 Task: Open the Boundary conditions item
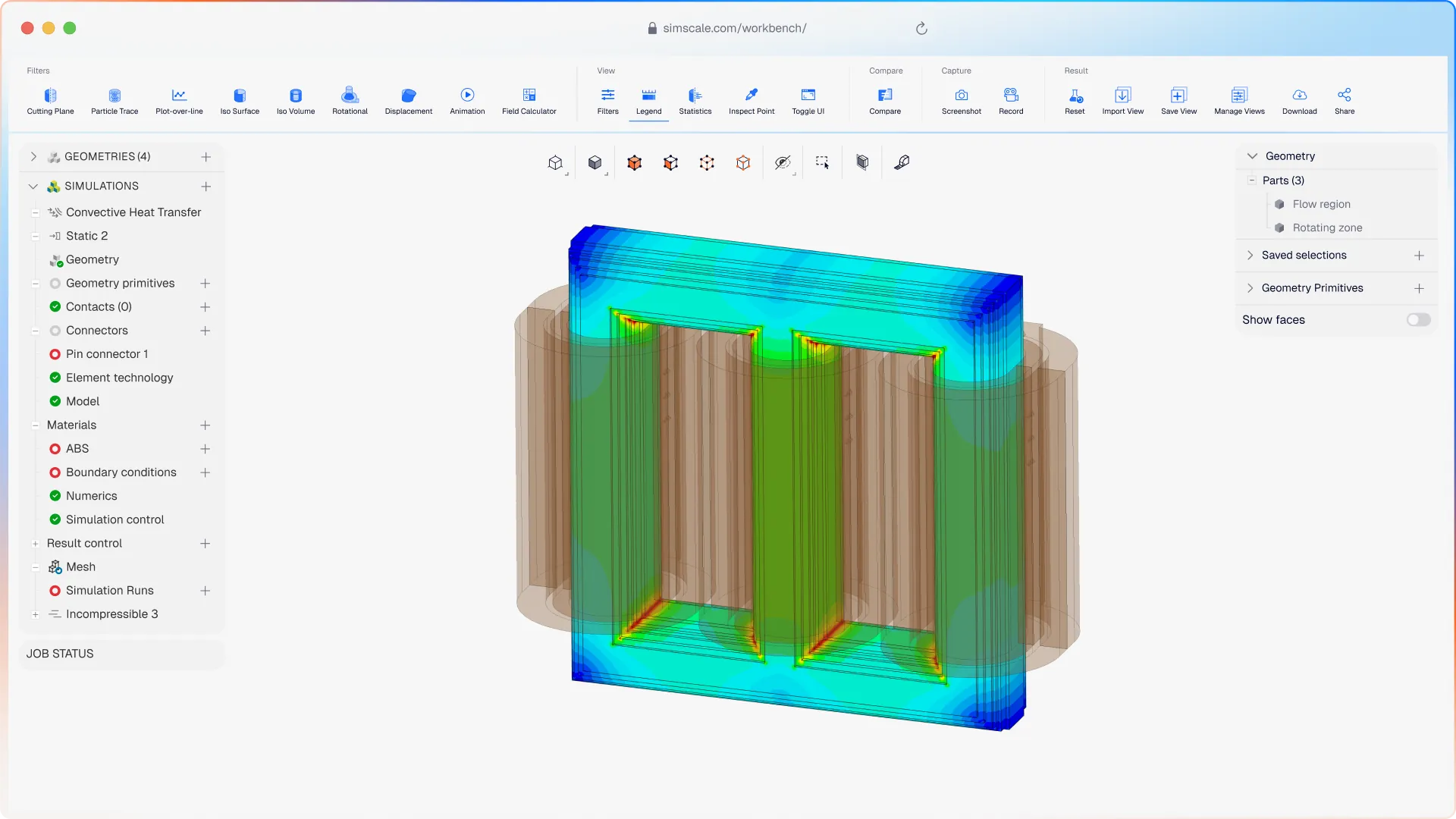click(x=121, y=472)
